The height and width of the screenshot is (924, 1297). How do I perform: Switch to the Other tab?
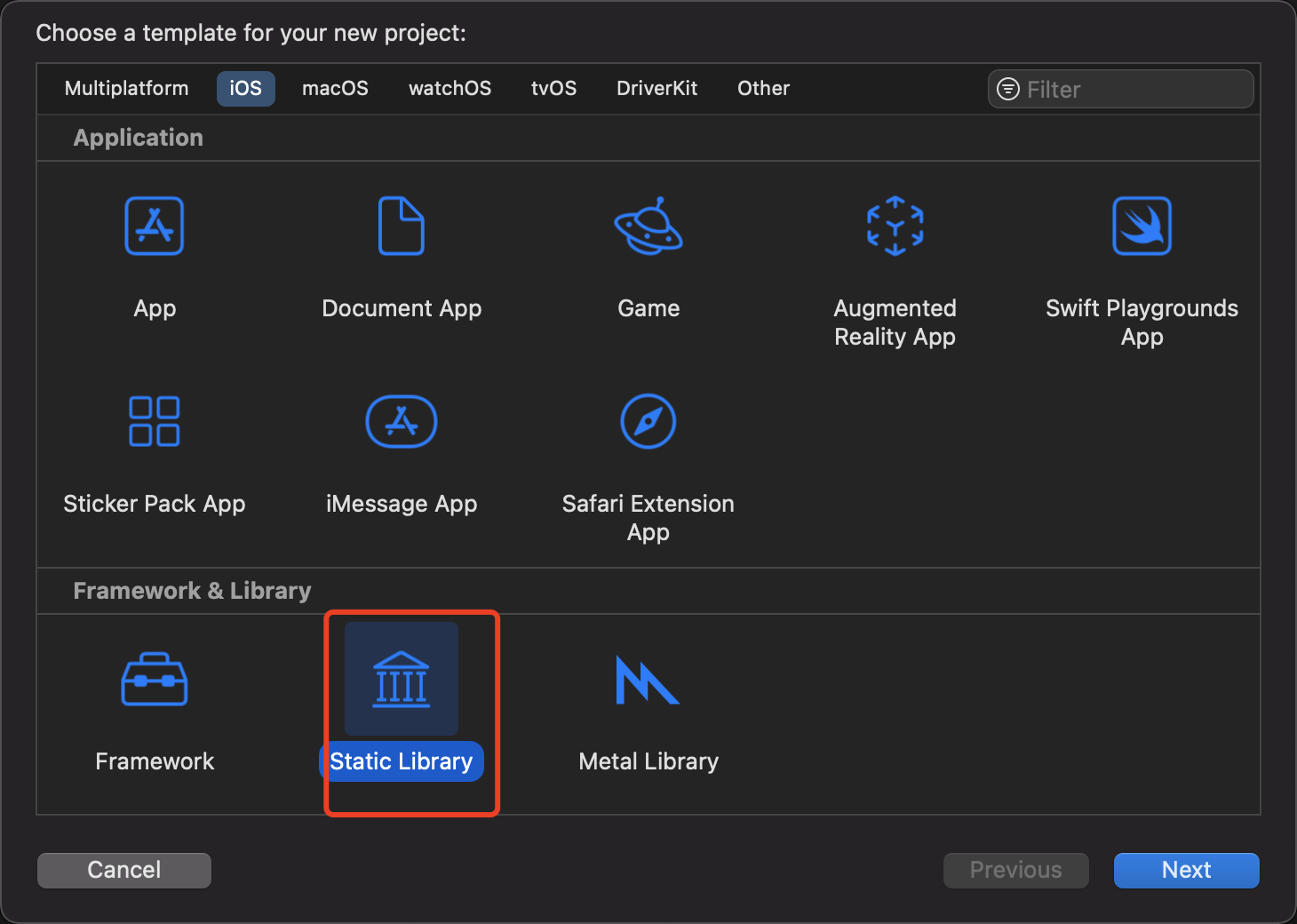click(x=764, y=88)
